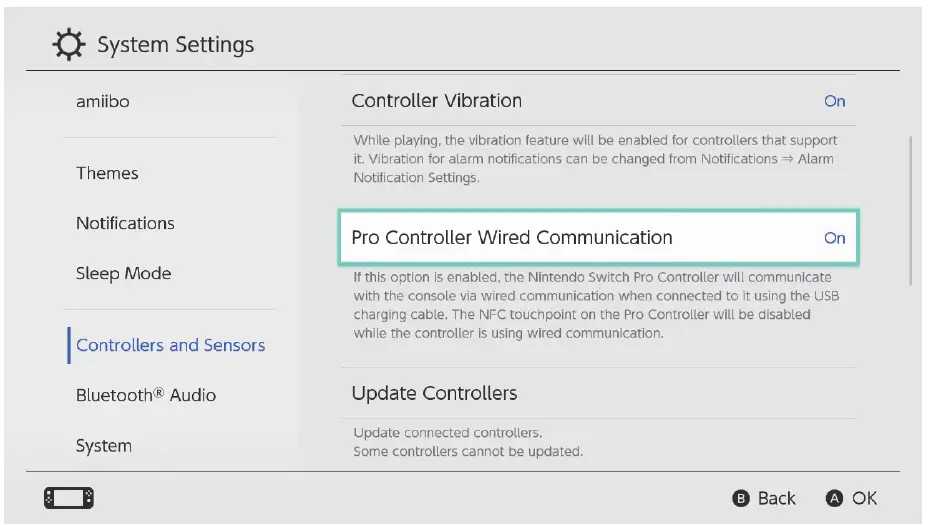Click the System Settings gear icon
Viewport: 933px width, 525px height.
pos(68,45)
